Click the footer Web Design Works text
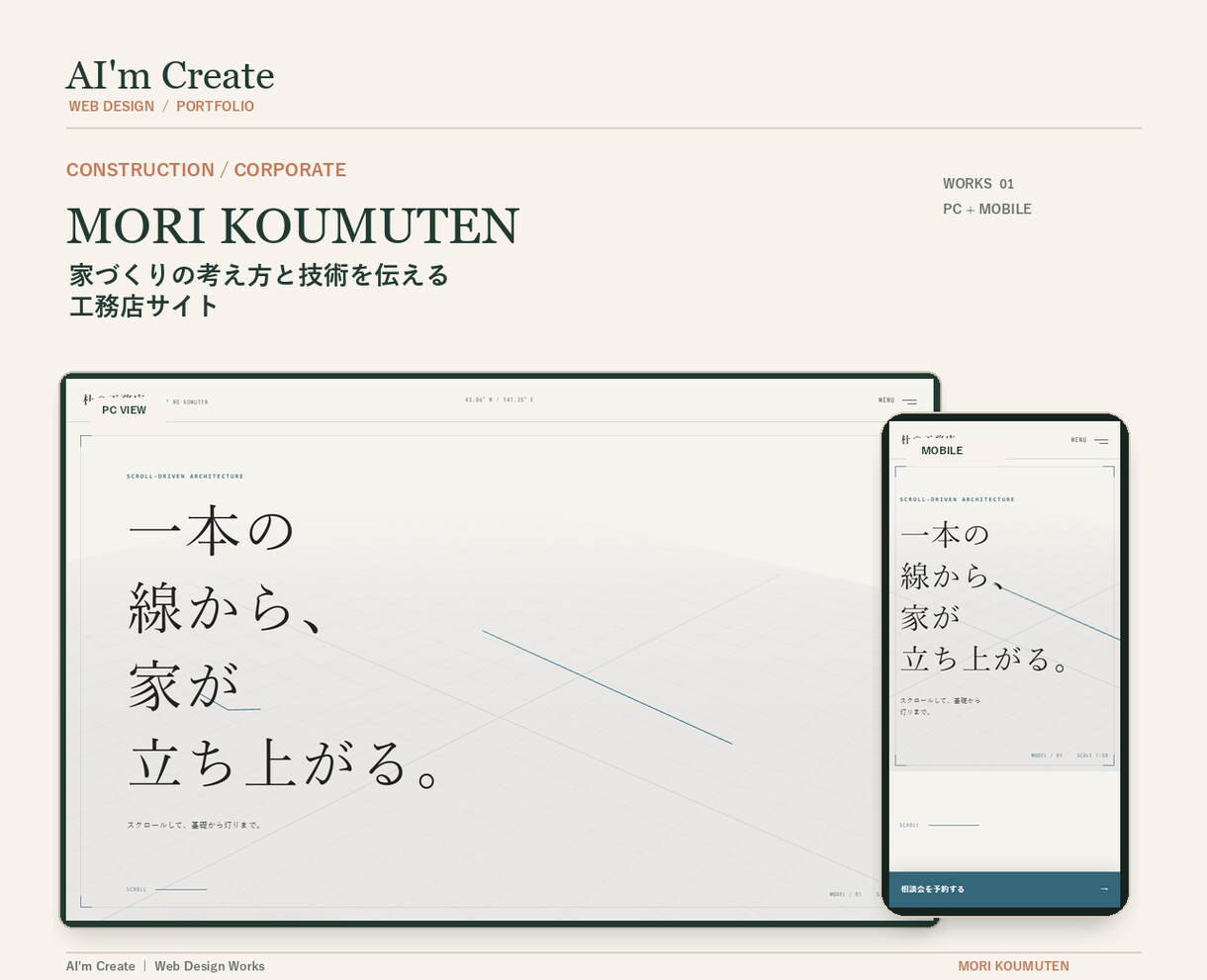 coord(210,966)
